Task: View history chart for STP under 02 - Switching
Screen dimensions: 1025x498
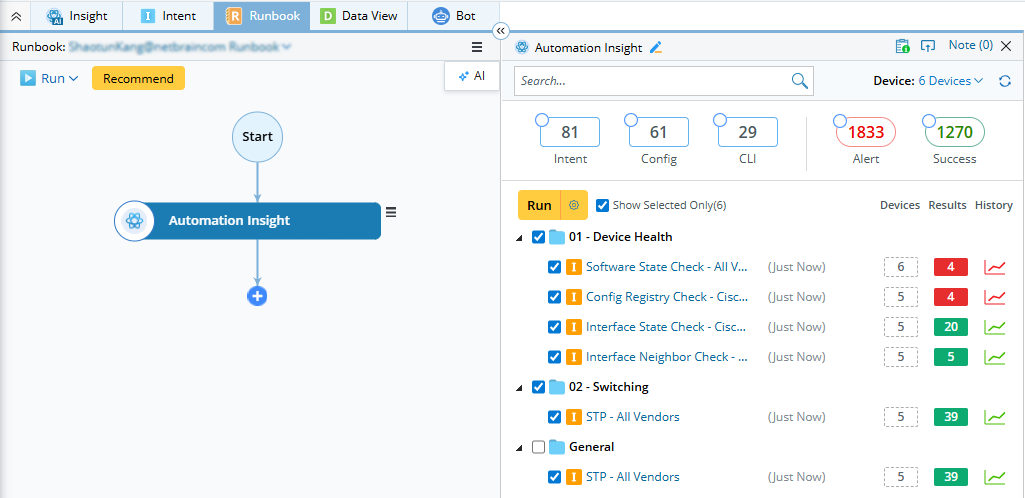Action: click(995, 417)
